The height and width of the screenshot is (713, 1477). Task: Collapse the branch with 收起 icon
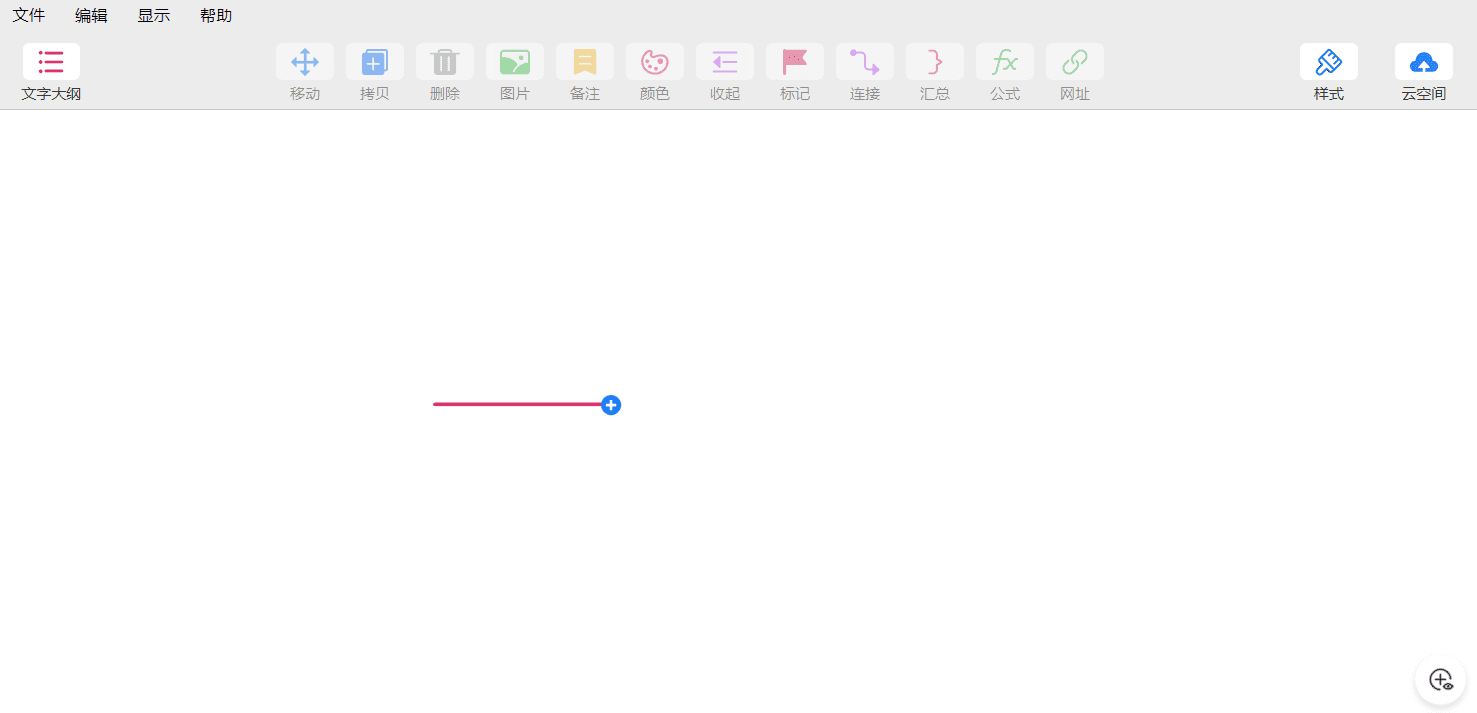point(725,62)
